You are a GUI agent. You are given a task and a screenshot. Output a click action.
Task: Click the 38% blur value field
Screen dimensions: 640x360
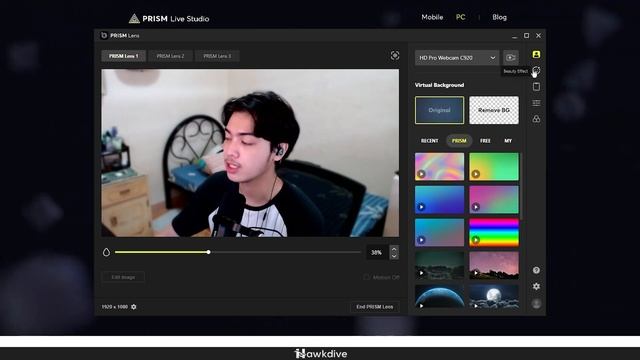tap(376, 253)
